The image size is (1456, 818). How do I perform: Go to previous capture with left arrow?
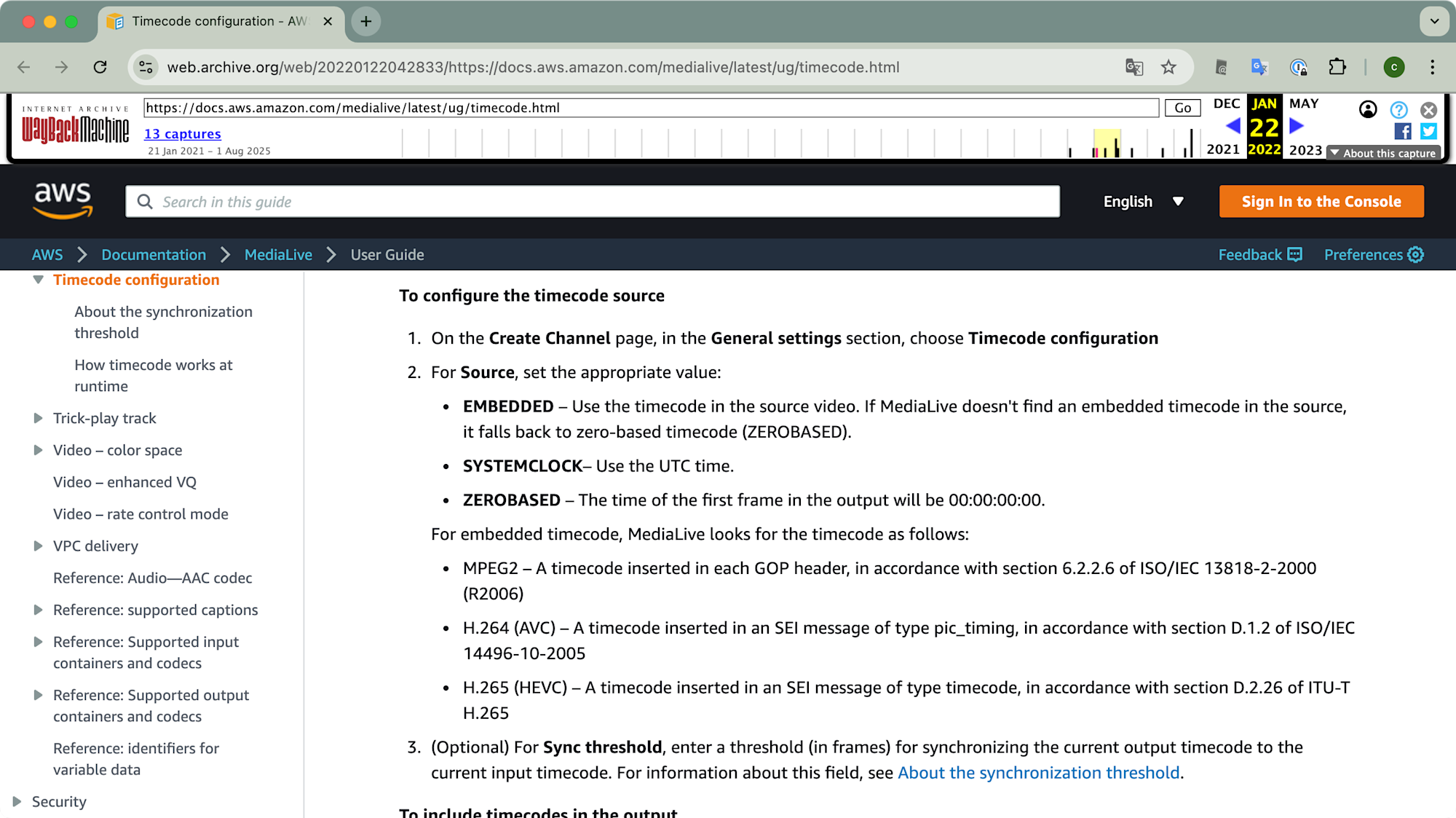(1233, 126)
